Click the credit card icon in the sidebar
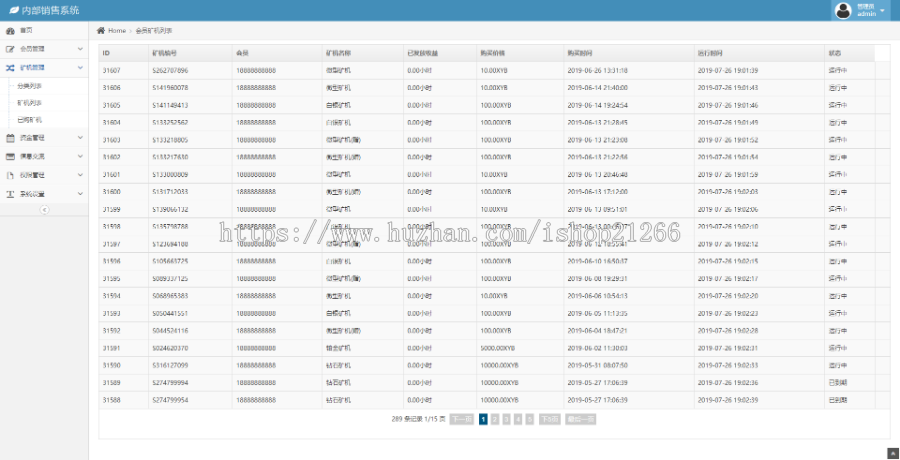Viewport: 900px width, 460px height. tap(10, 156)
